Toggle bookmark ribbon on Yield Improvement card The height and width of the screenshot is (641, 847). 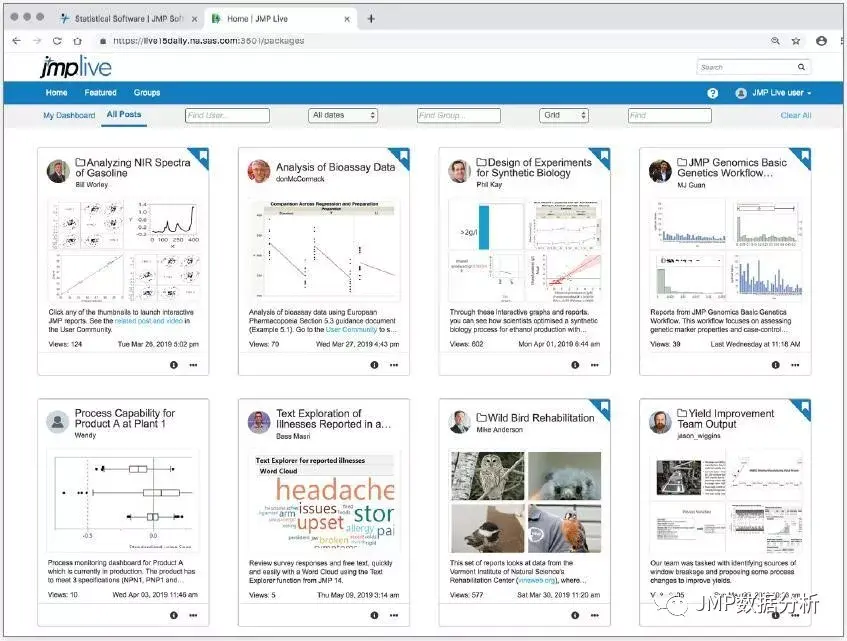point(804,407)
